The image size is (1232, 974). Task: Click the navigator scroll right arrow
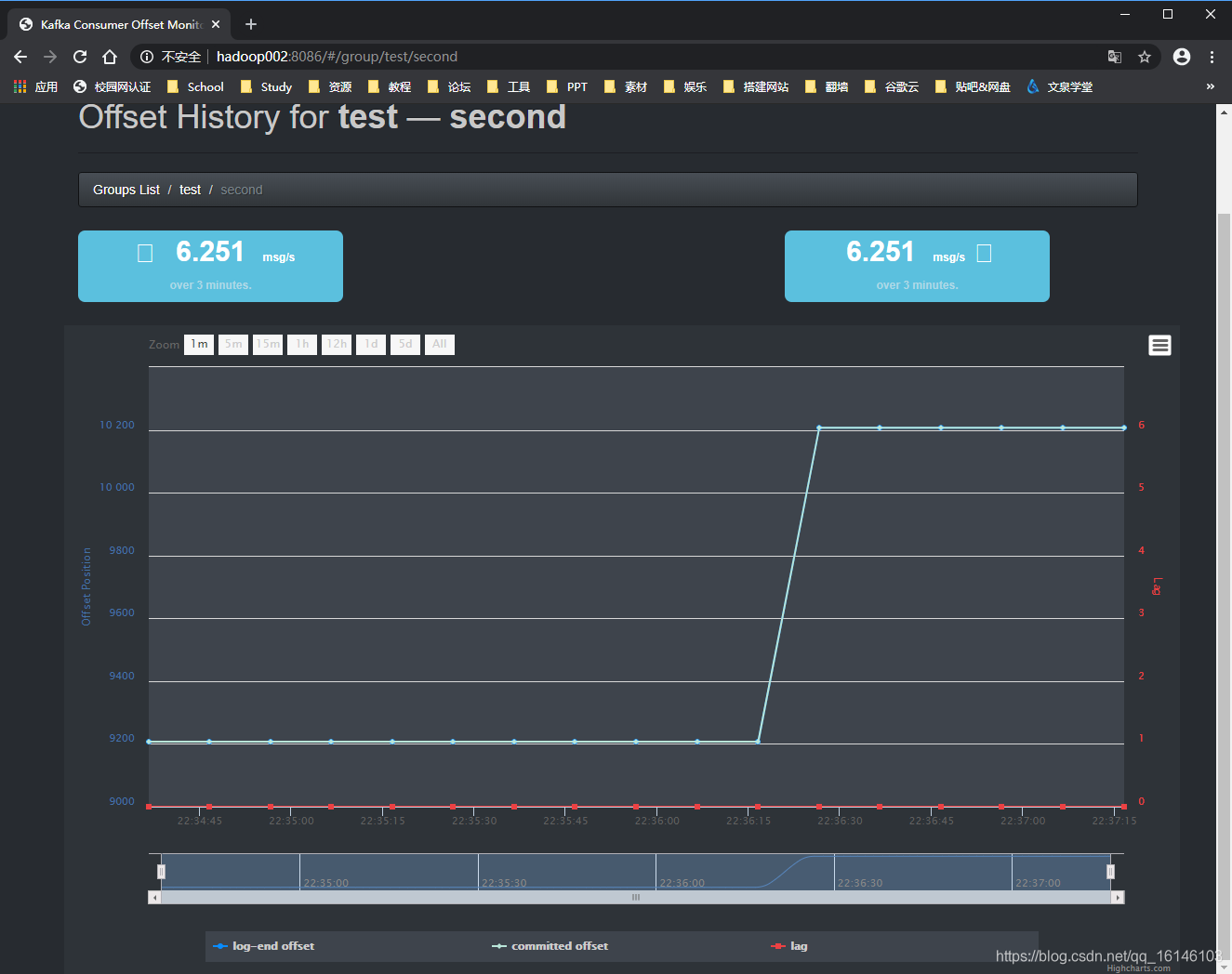1119,898
